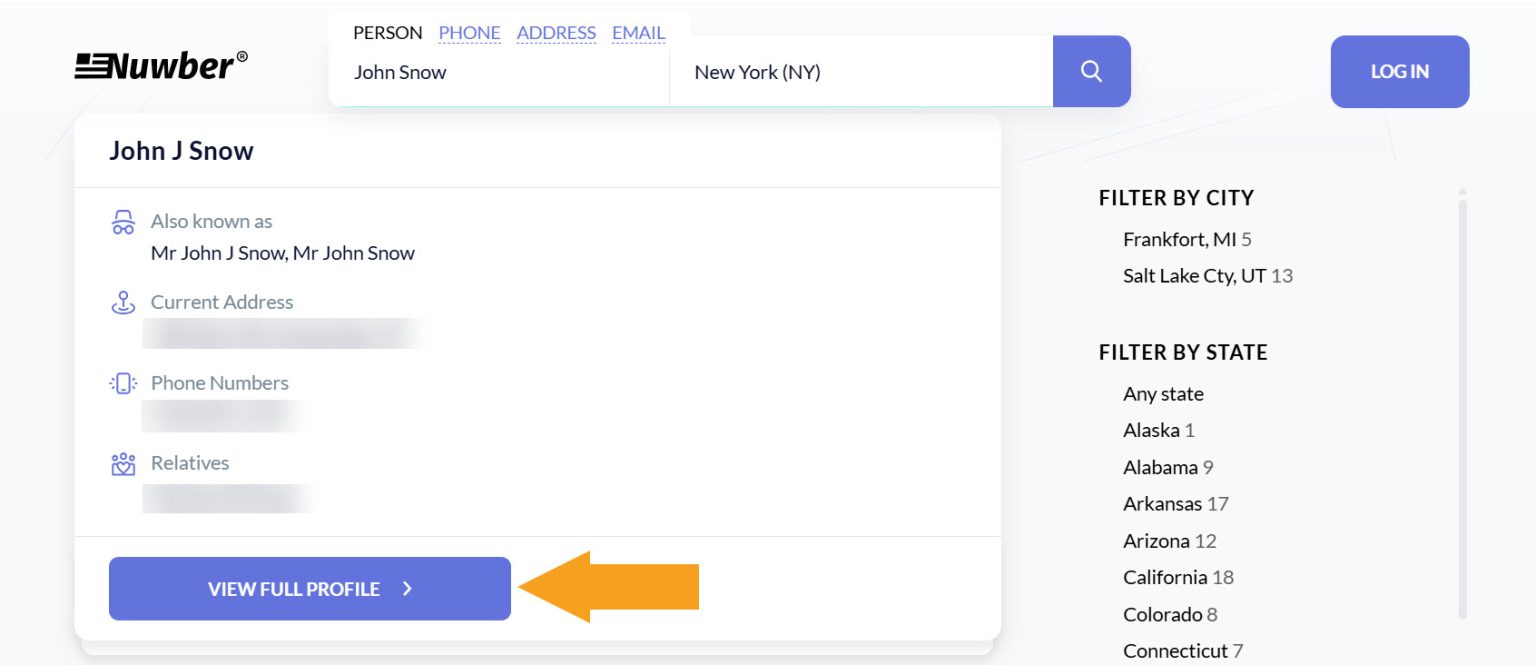Viewport: 1536px width, 665px height.
Task: Click the Relatives people icon
Action: pos(122,462)
